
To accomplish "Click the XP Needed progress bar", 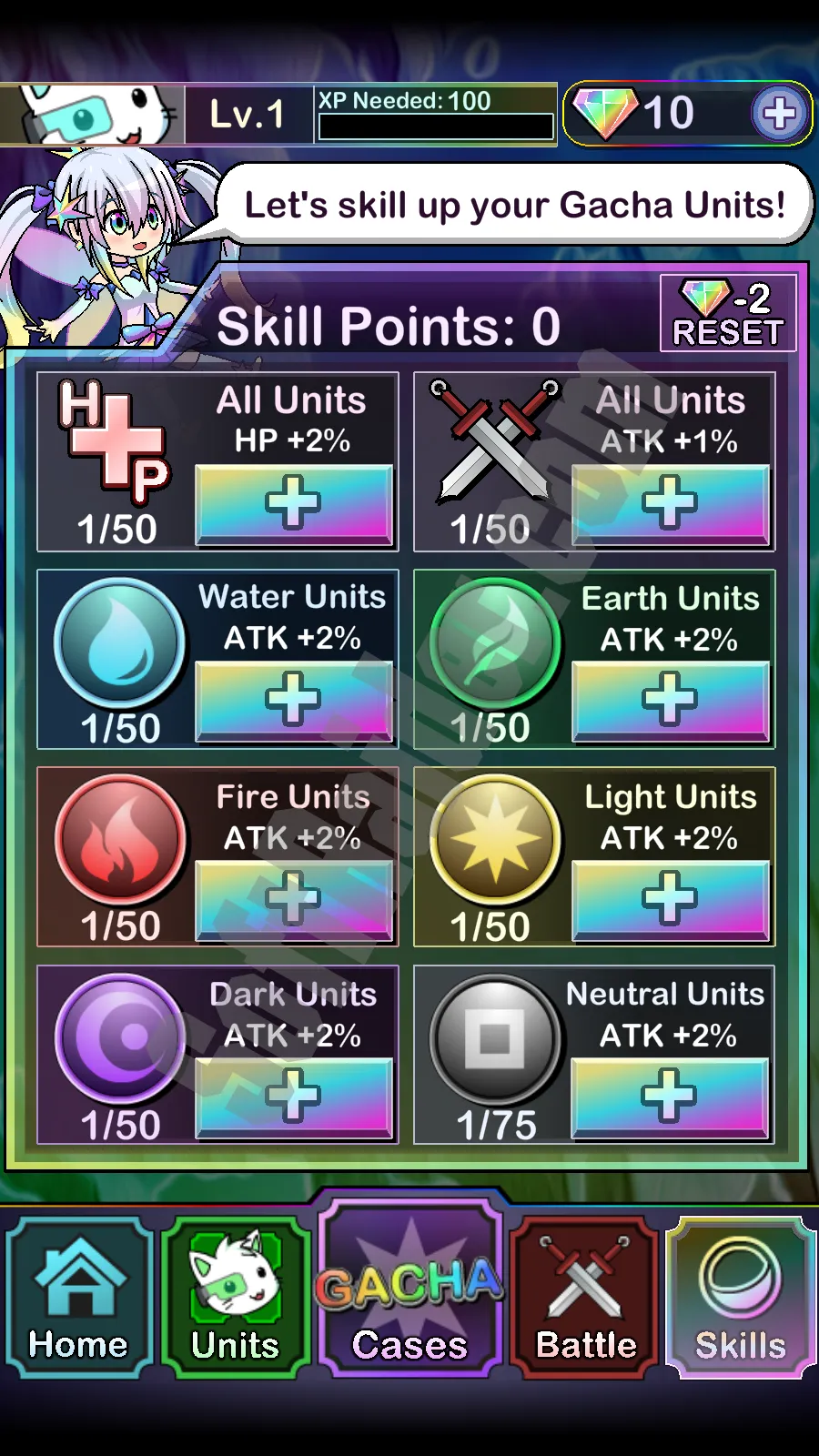I will click(436, 127).
